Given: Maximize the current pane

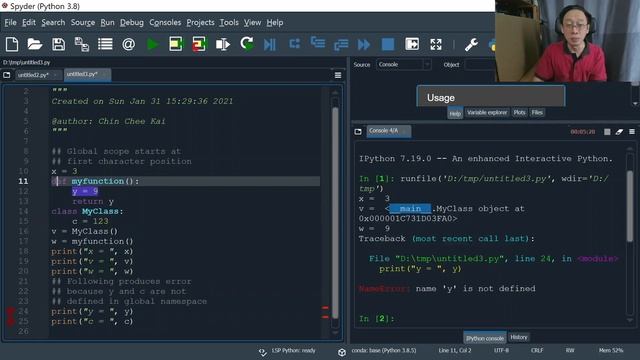Looking at the screenshot, I should coord(412,44).
